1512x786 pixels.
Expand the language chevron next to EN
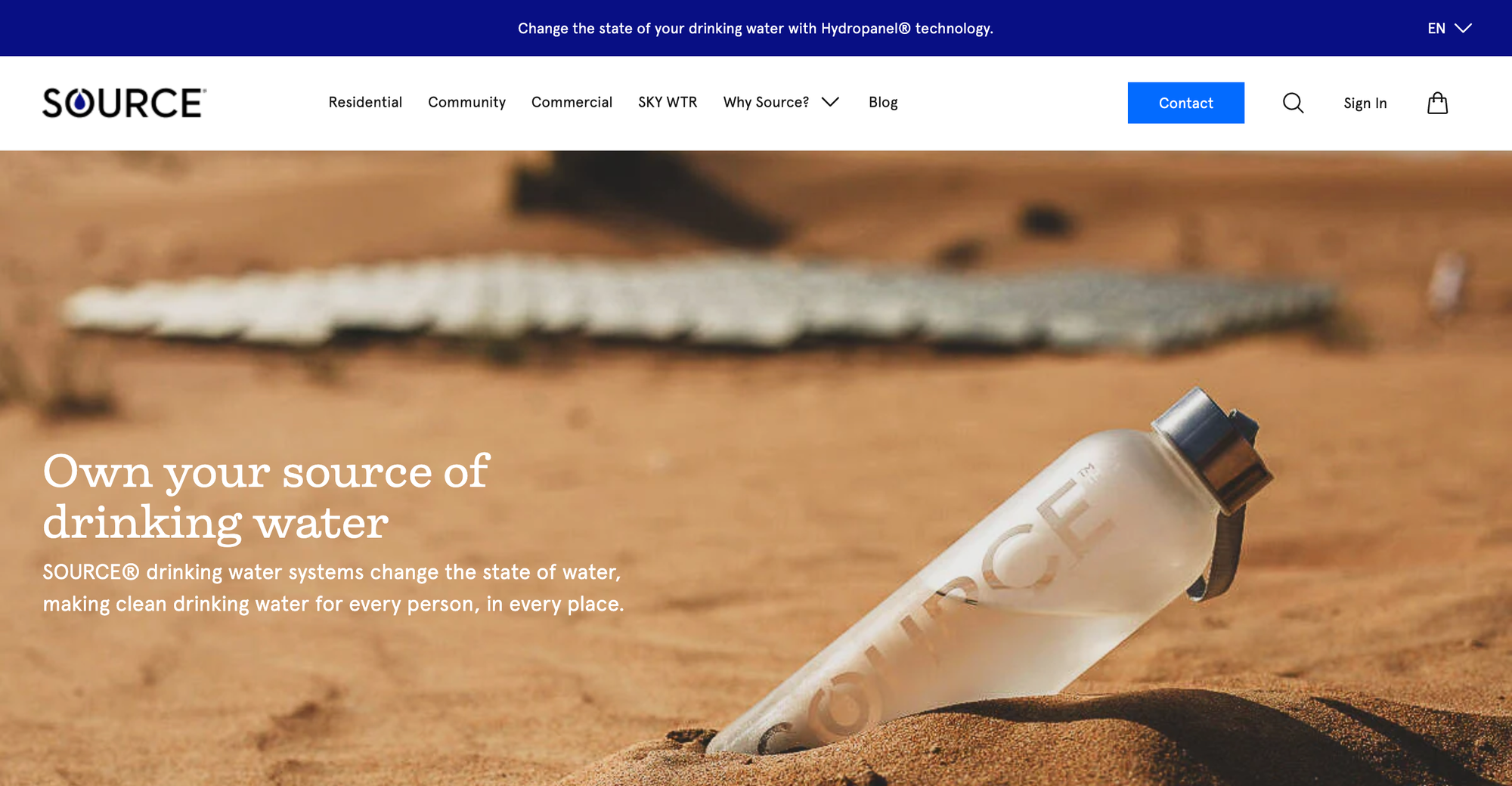pyautogui.click(x=1463, y=28)
